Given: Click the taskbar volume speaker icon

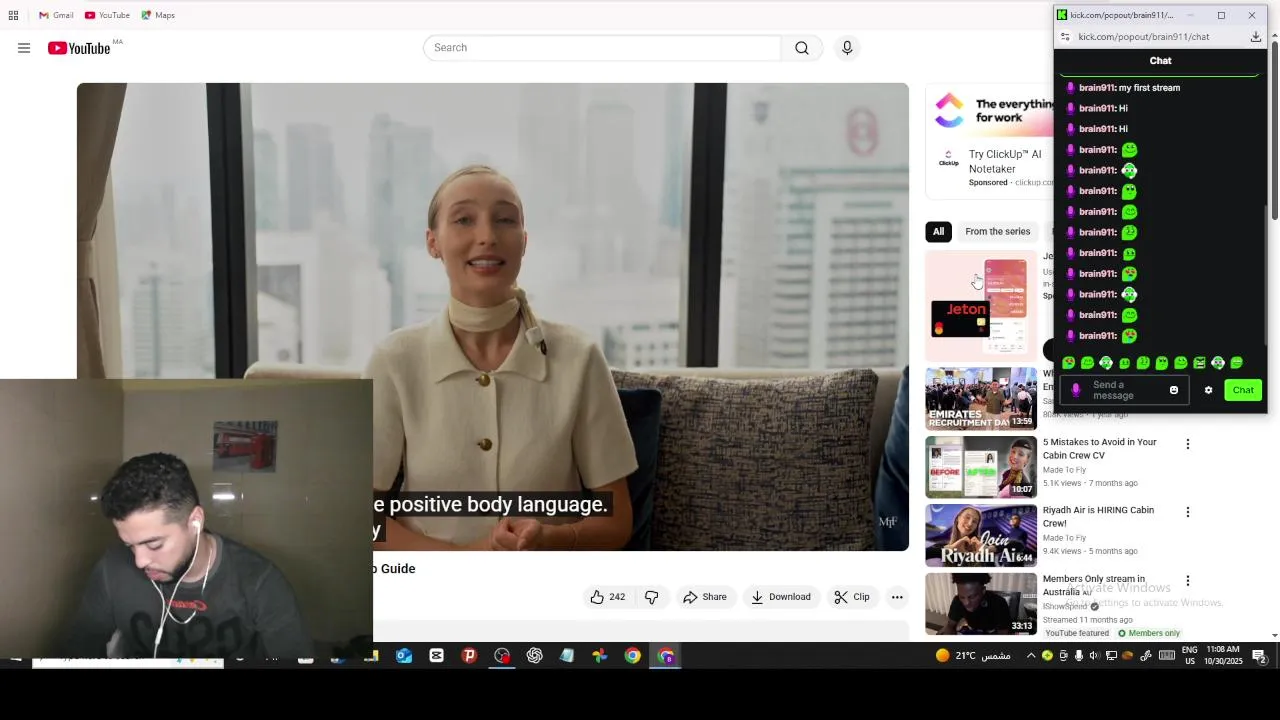Looking at the screenshot, I should tap(1094, 656).
